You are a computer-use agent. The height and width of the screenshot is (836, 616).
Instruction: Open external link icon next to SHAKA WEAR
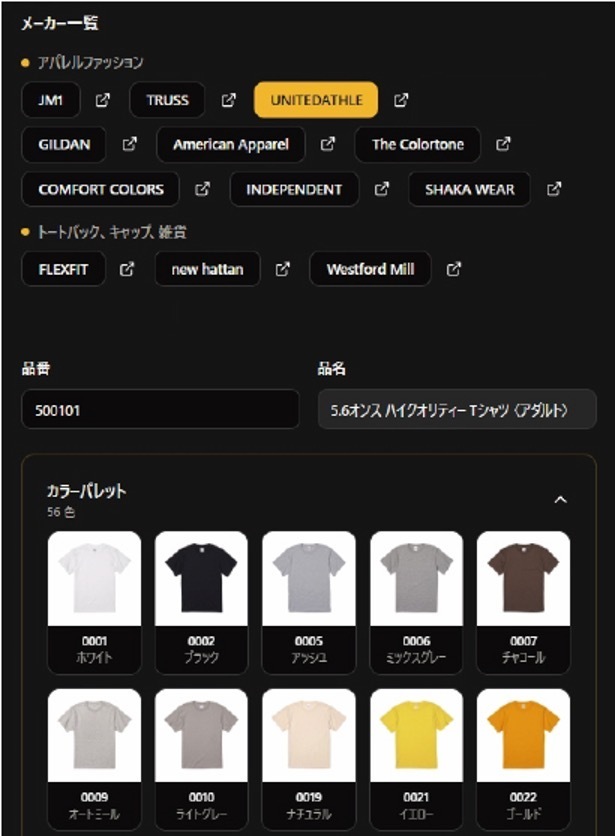[x=554, y=189]
